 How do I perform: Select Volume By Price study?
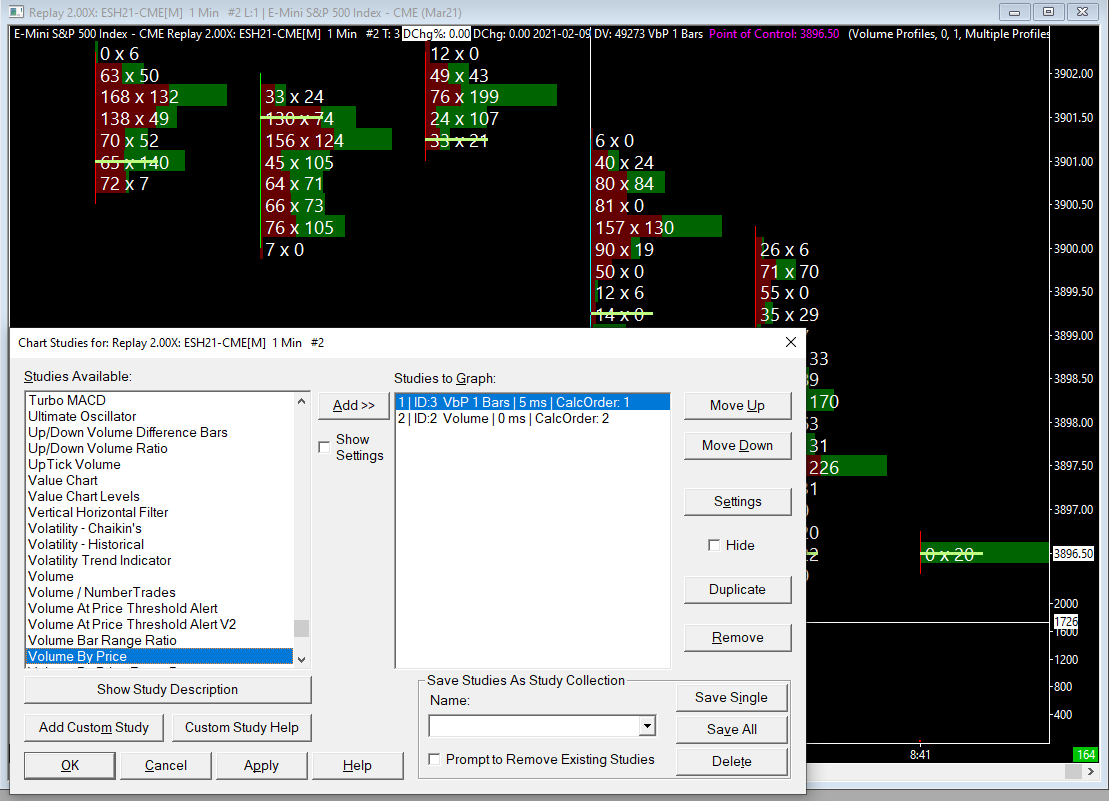coord(159,656)
